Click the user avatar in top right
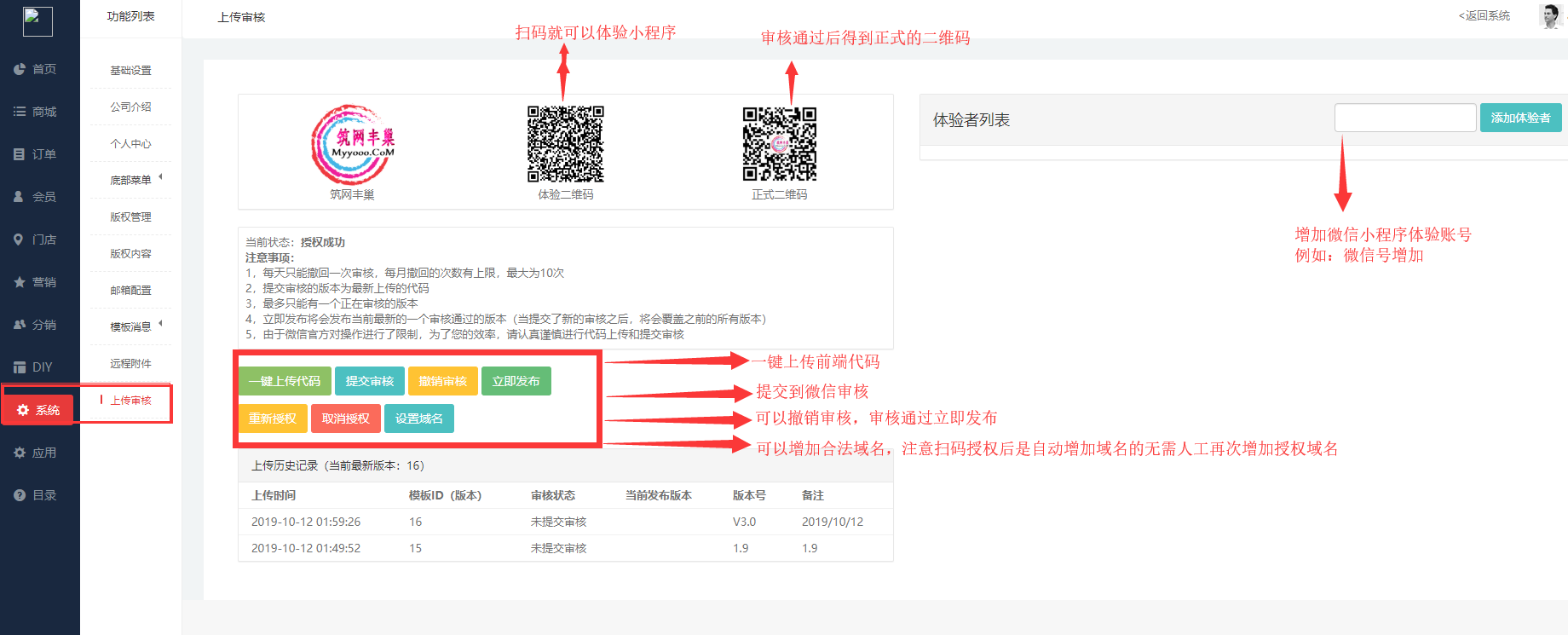The image size is (1568, 635). 1550,16
